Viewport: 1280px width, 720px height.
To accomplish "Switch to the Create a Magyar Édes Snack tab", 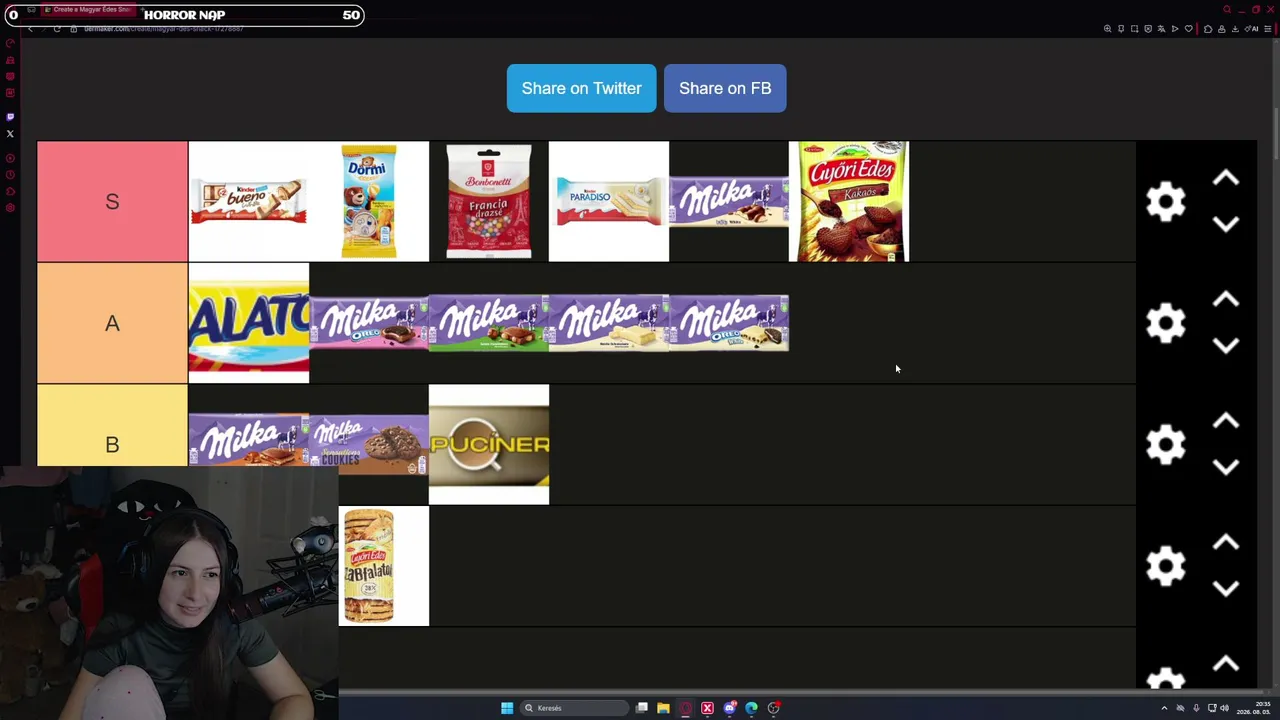I will point(88,10).
